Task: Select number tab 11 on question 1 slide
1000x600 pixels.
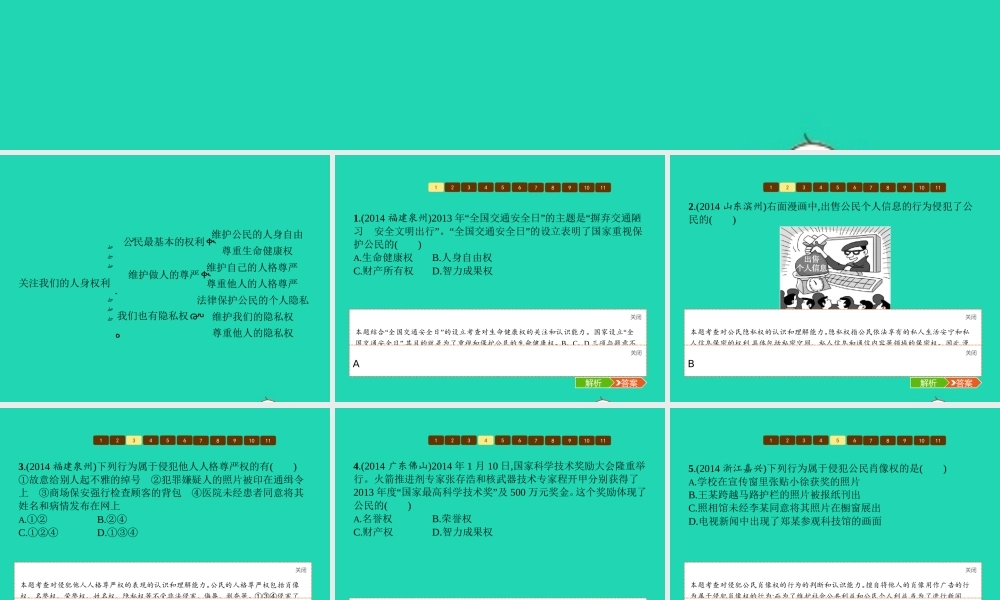Action: (603, 187)
